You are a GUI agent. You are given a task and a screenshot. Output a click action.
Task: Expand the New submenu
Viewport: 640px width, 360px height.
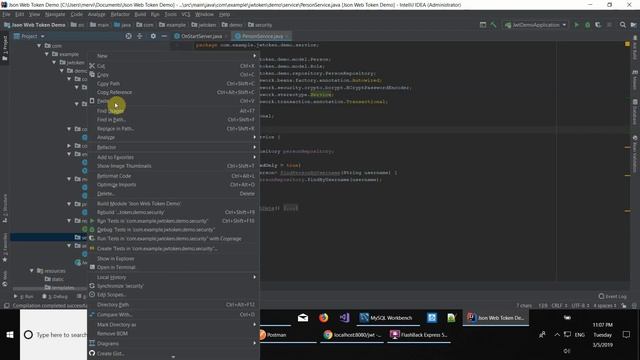[x=173, y=56]
